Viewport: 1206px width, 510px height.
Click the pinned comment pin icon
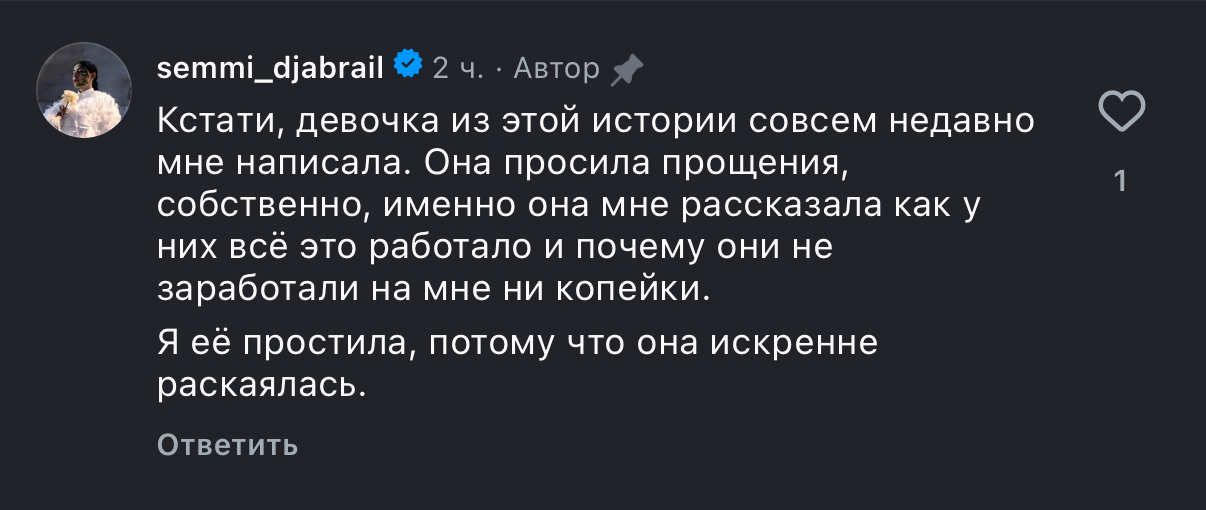click(x=627, y=69)
